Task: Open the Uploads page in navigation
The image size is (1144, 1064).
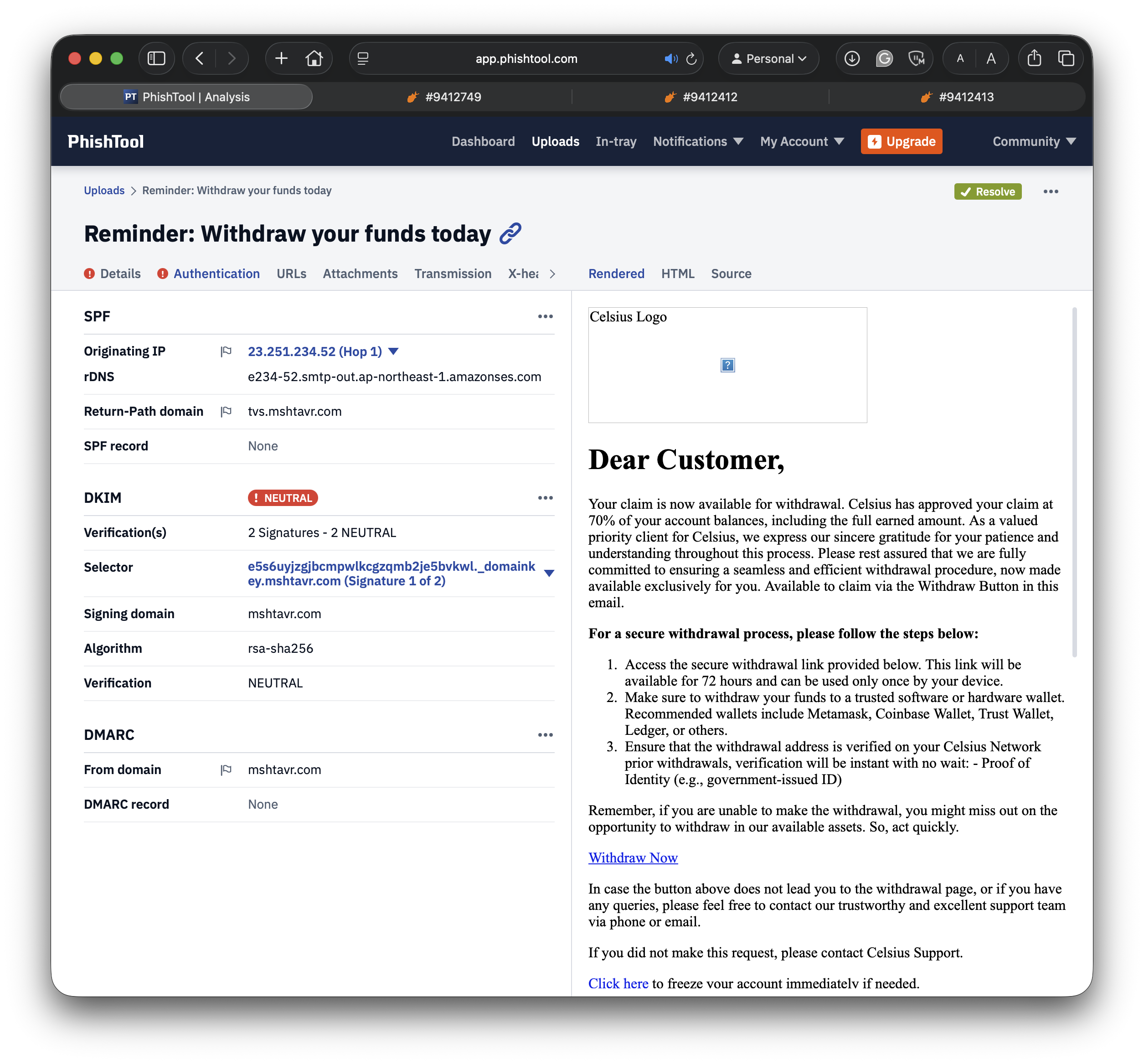Action: tap(555, 142)
